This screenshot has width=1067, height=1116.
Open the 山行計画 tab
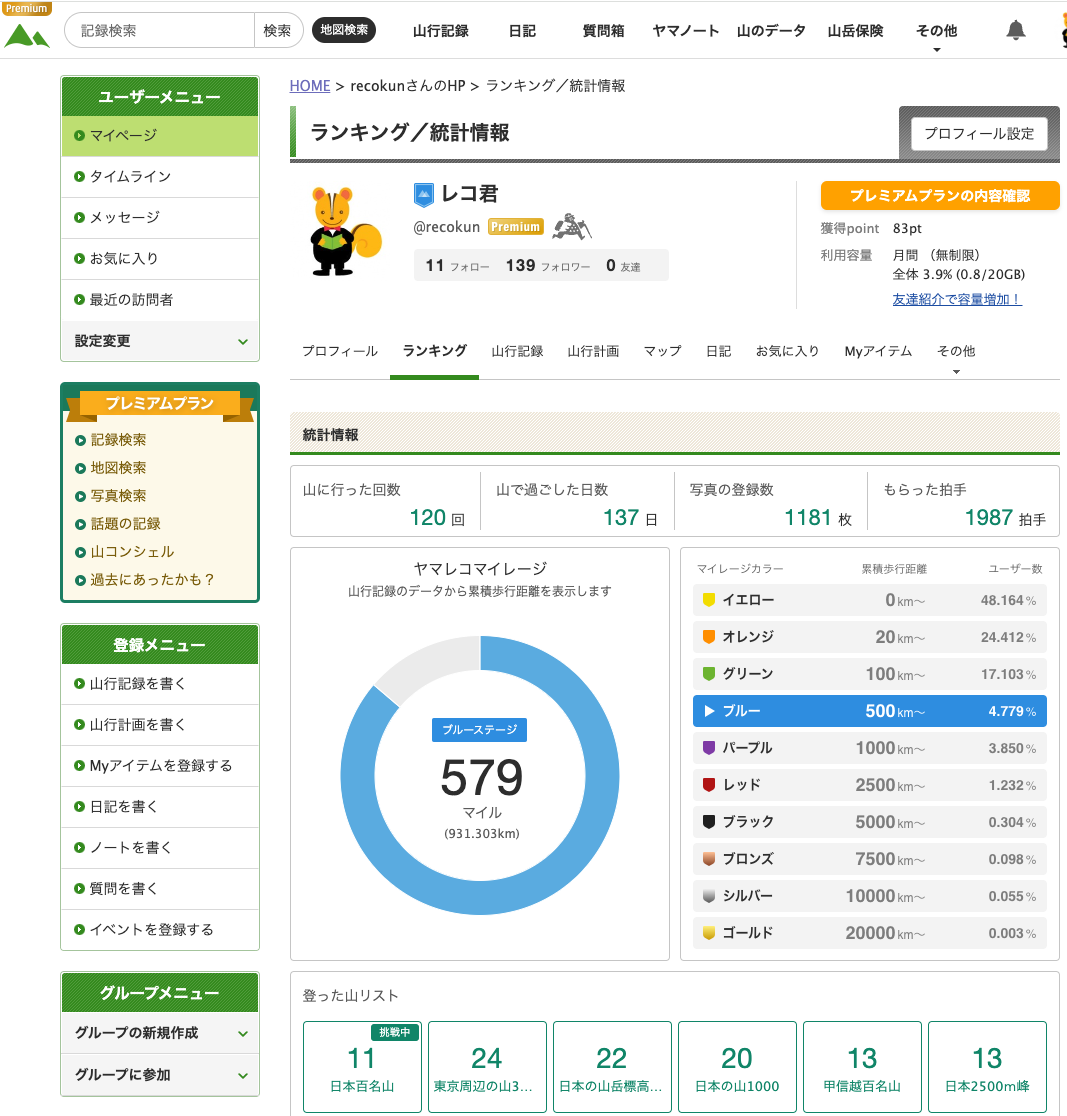click(x=593, y=351)
